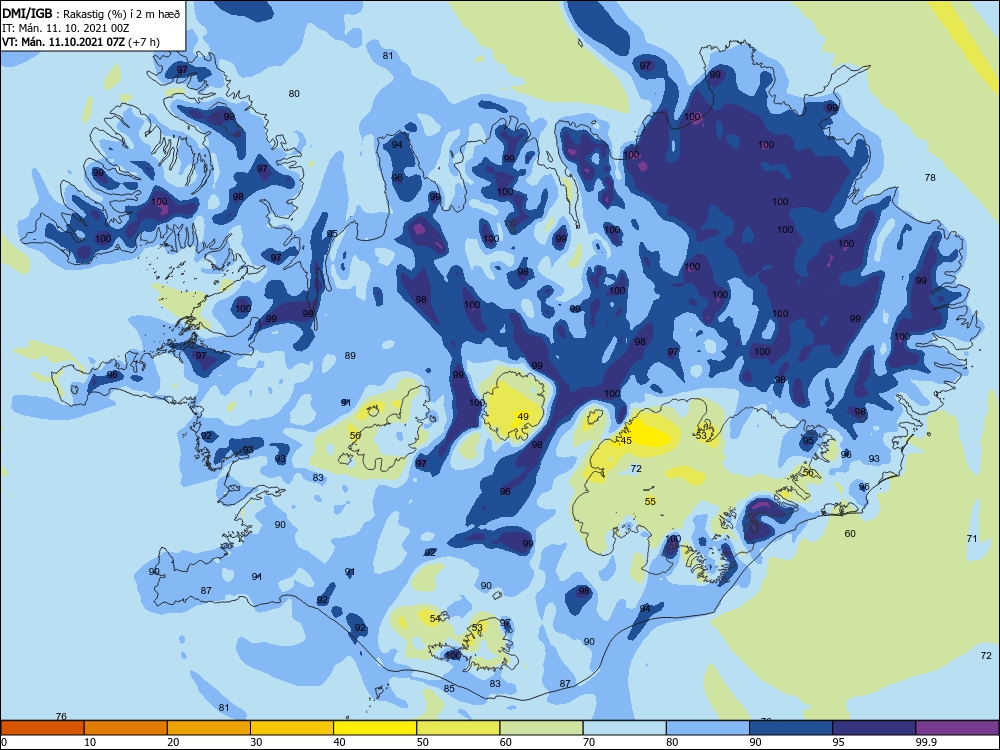The image size is (1000, 750).
Task: Click the orange 10–20 legend swatch
Action: pos(126,728)
